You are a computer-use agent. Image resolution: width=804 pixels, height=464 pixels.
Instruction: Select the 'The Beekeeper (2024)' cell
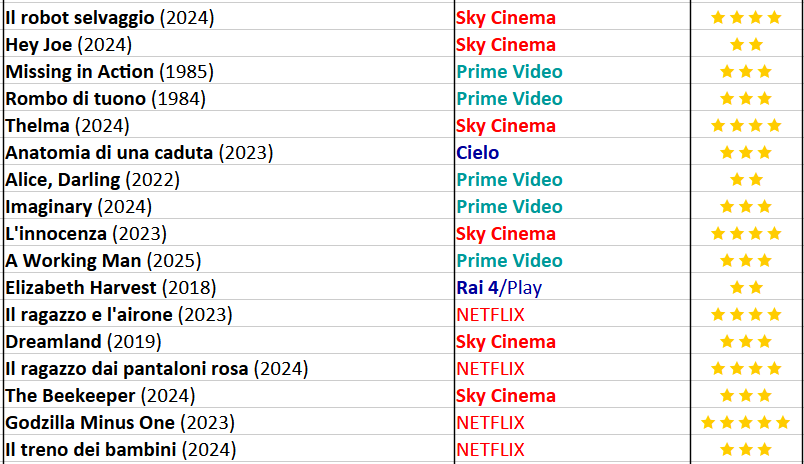point(229,395)
